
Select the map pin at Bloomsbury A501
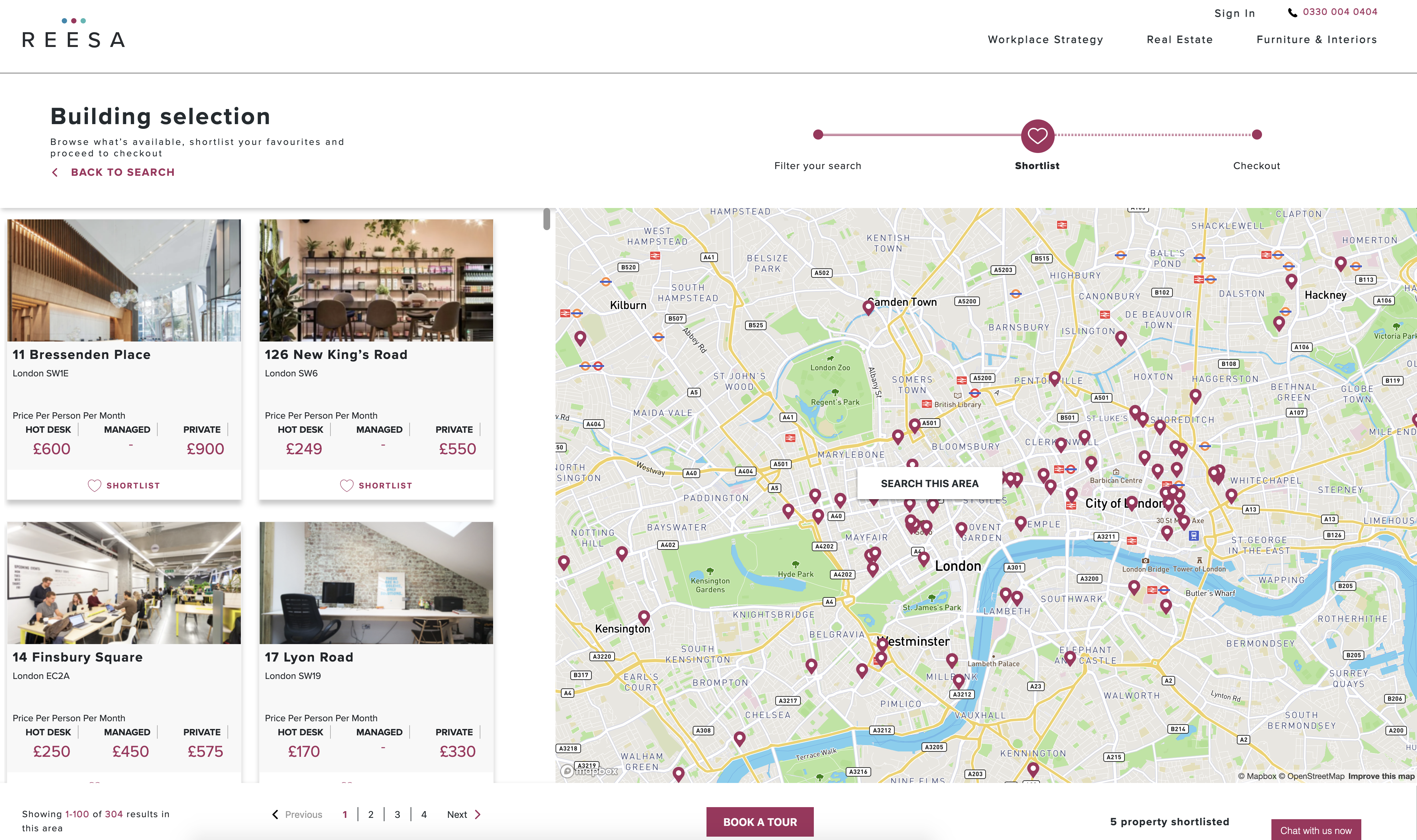(x=914, y=426)
